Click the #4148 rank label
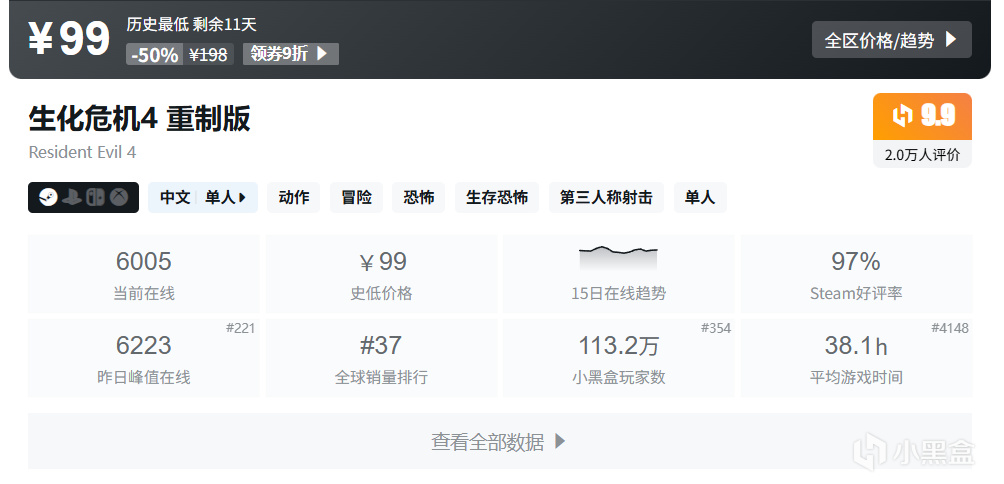 (x=950, y=328)
